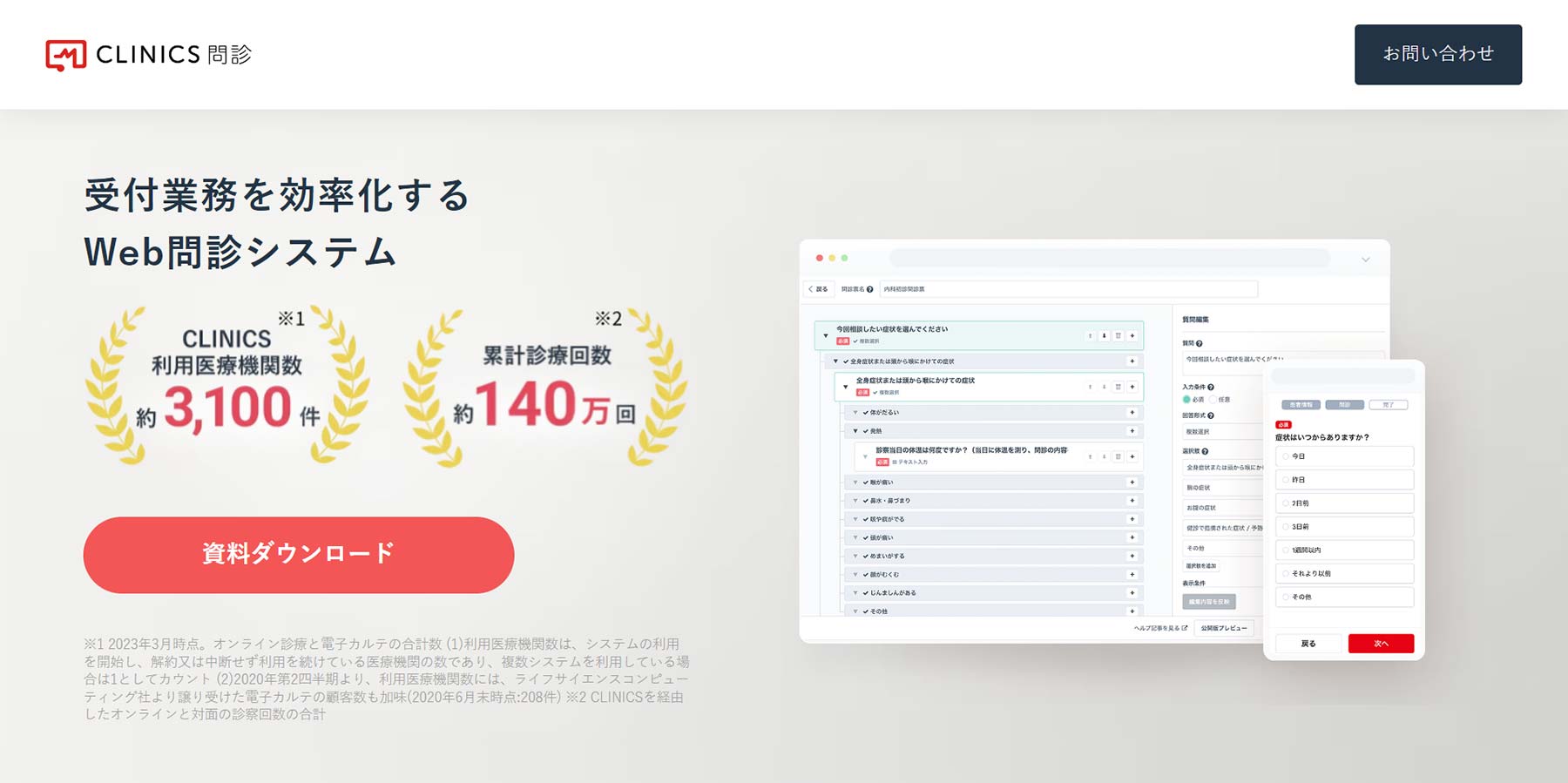
Task: Click trash icon on bold 全身症状 question card
Action: [x=1119, y=387]
